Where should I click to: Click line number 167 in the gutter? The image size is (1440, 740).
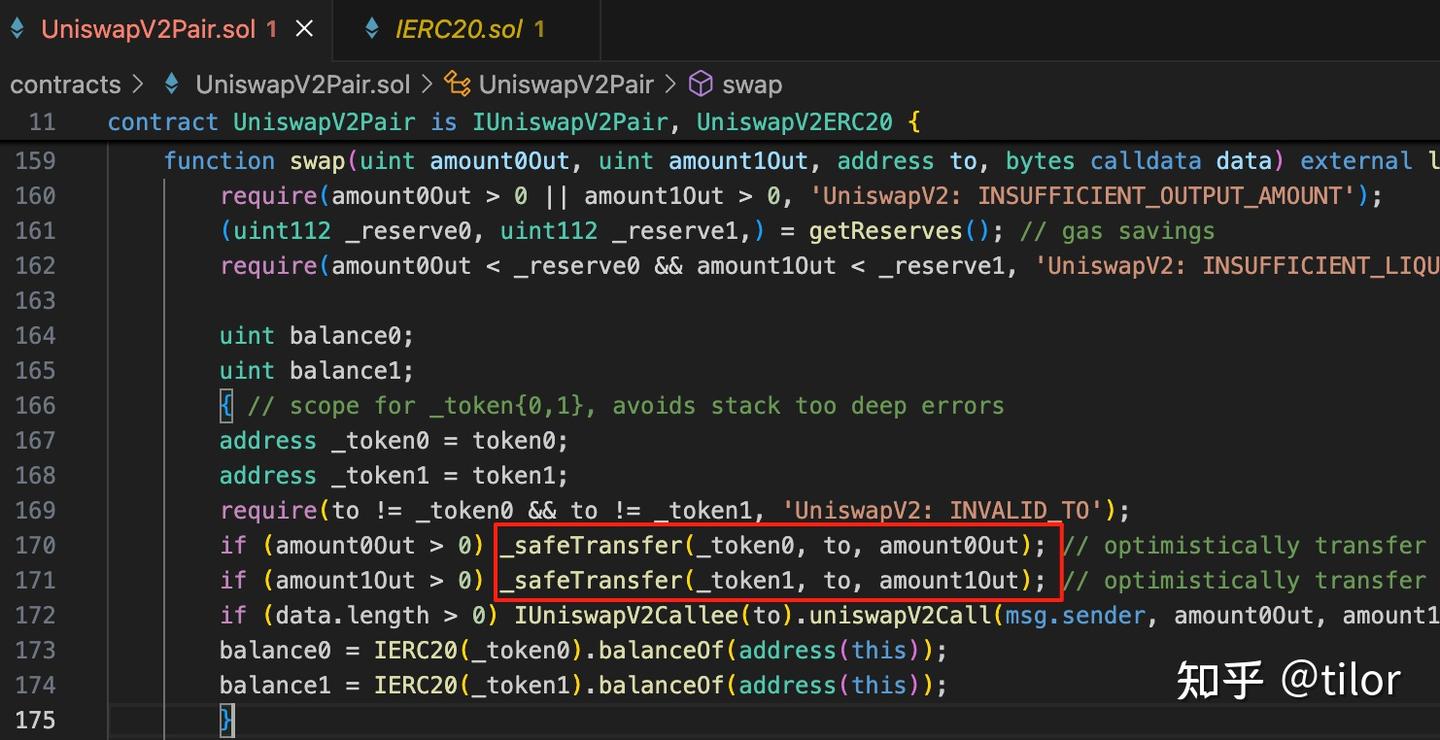point(36,441)
